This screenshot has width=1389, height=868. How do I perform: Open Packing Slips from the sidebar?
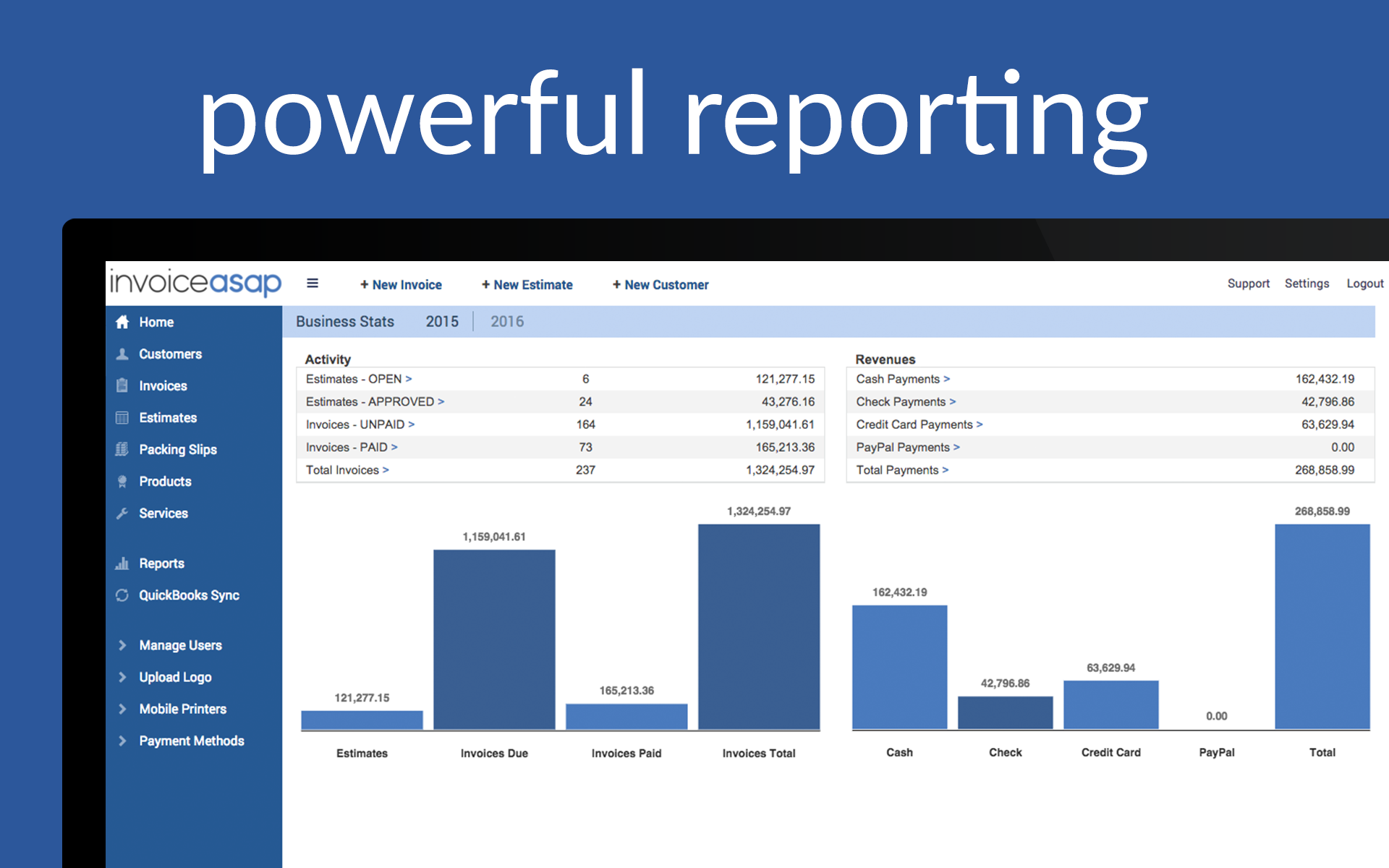(x=122, y=449)
